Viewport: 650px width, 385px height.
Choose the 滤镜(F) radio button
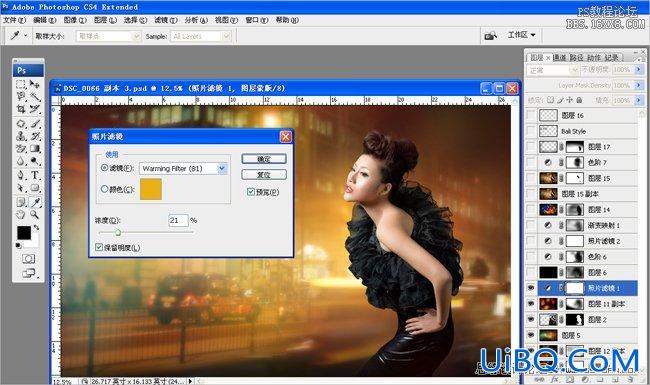tap(104, 168)
